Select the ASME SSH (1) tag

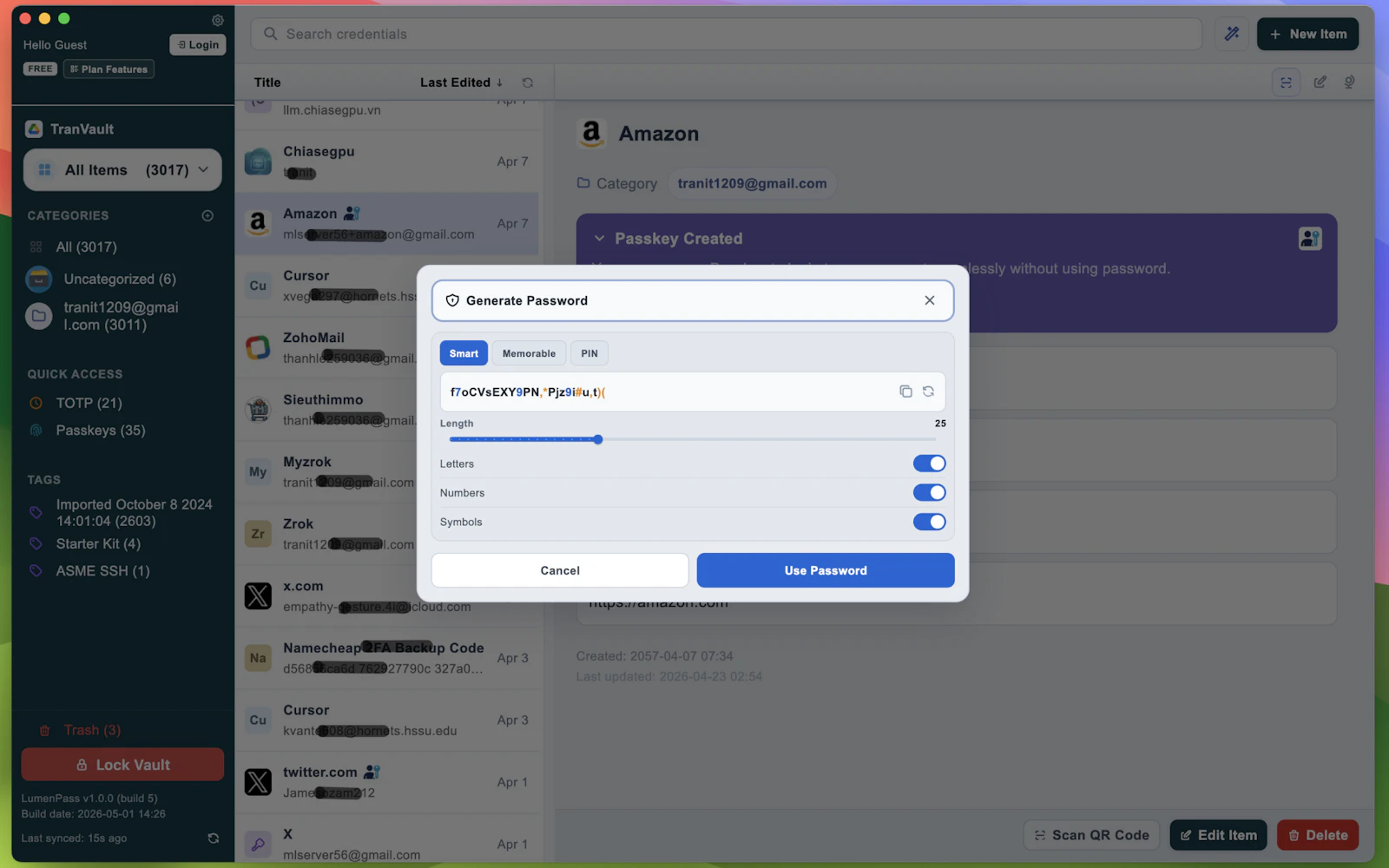click(x=102, y=570)
